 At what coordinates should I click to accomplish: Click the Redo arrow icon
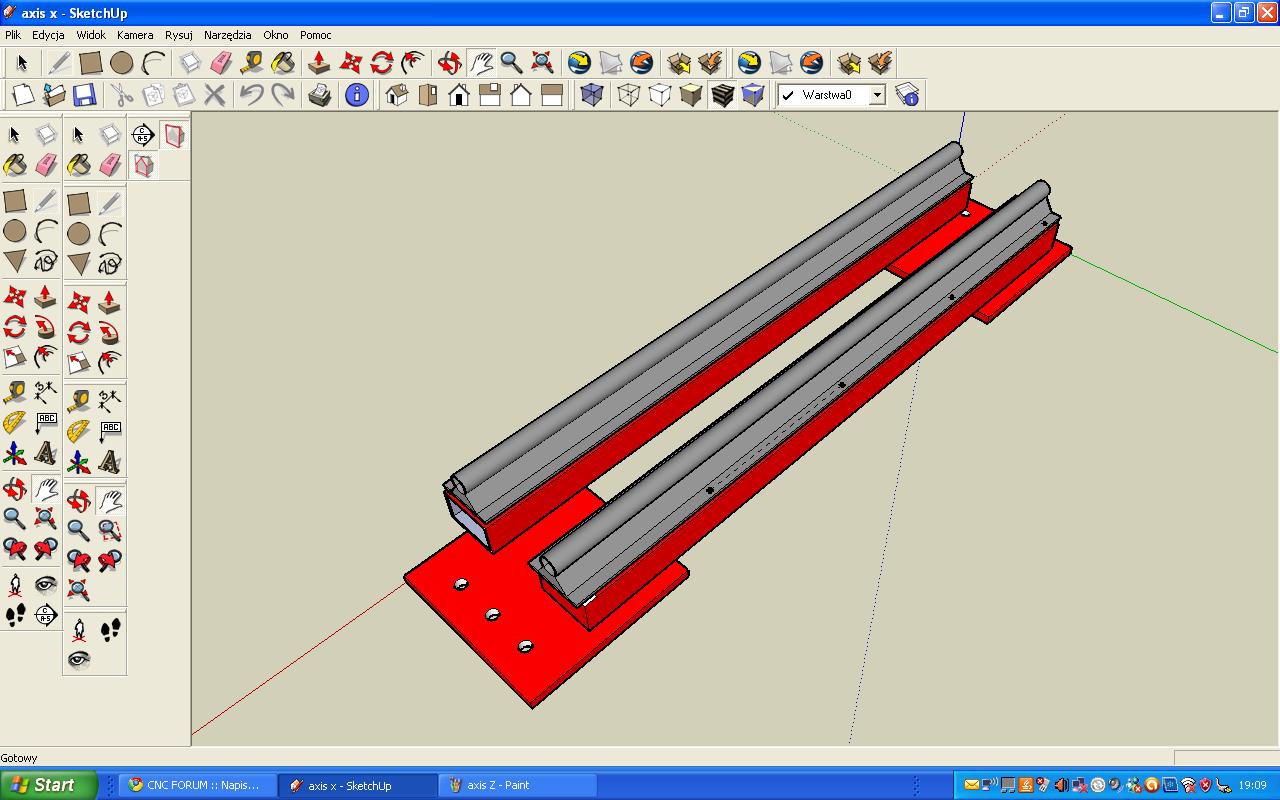[x=283, y=95]
